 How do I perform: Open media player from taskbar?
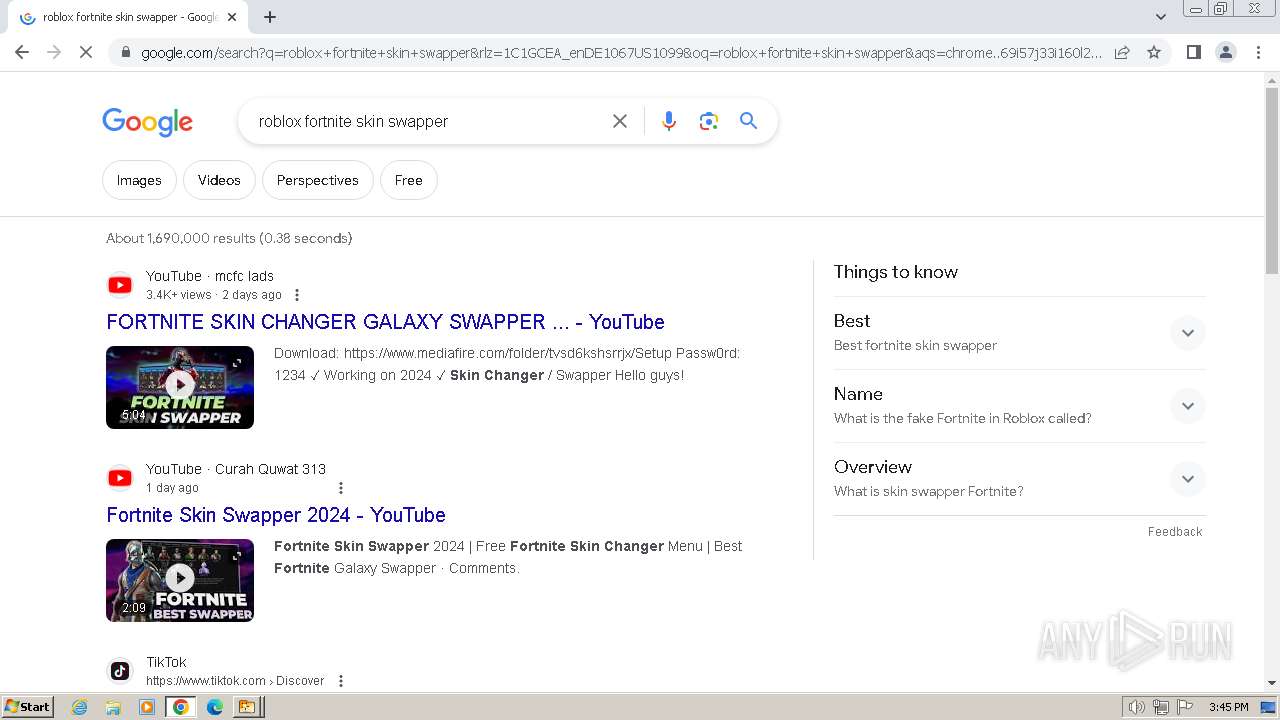click(147, 707)
